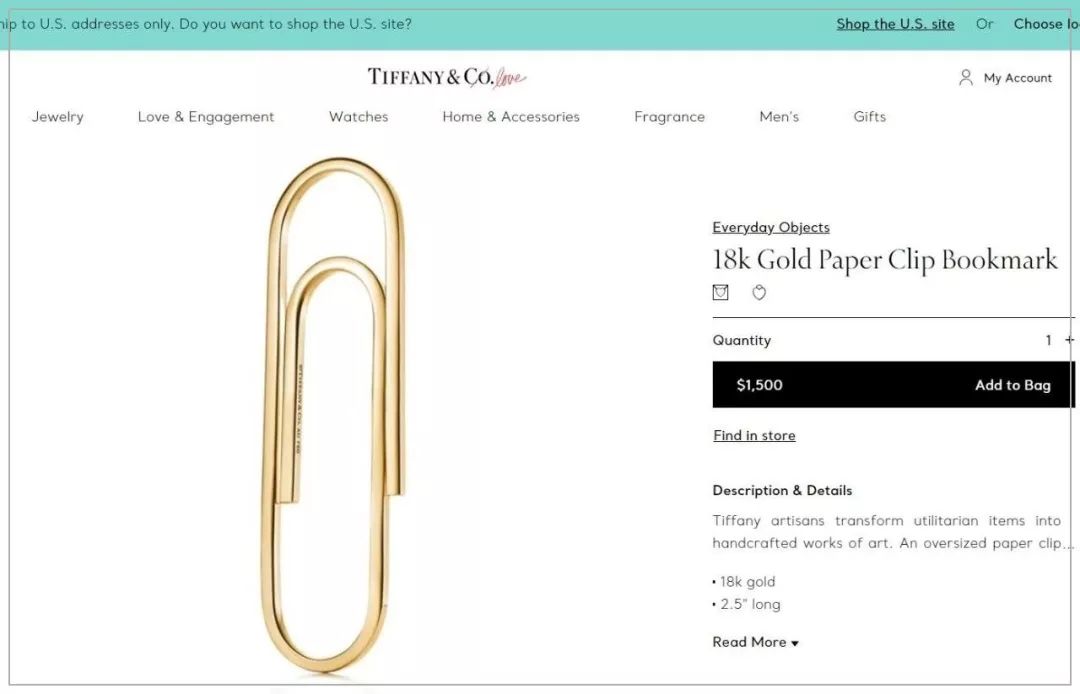Click the Find in store link
This screenshot has width=1080, height=694.
(754, 435)
